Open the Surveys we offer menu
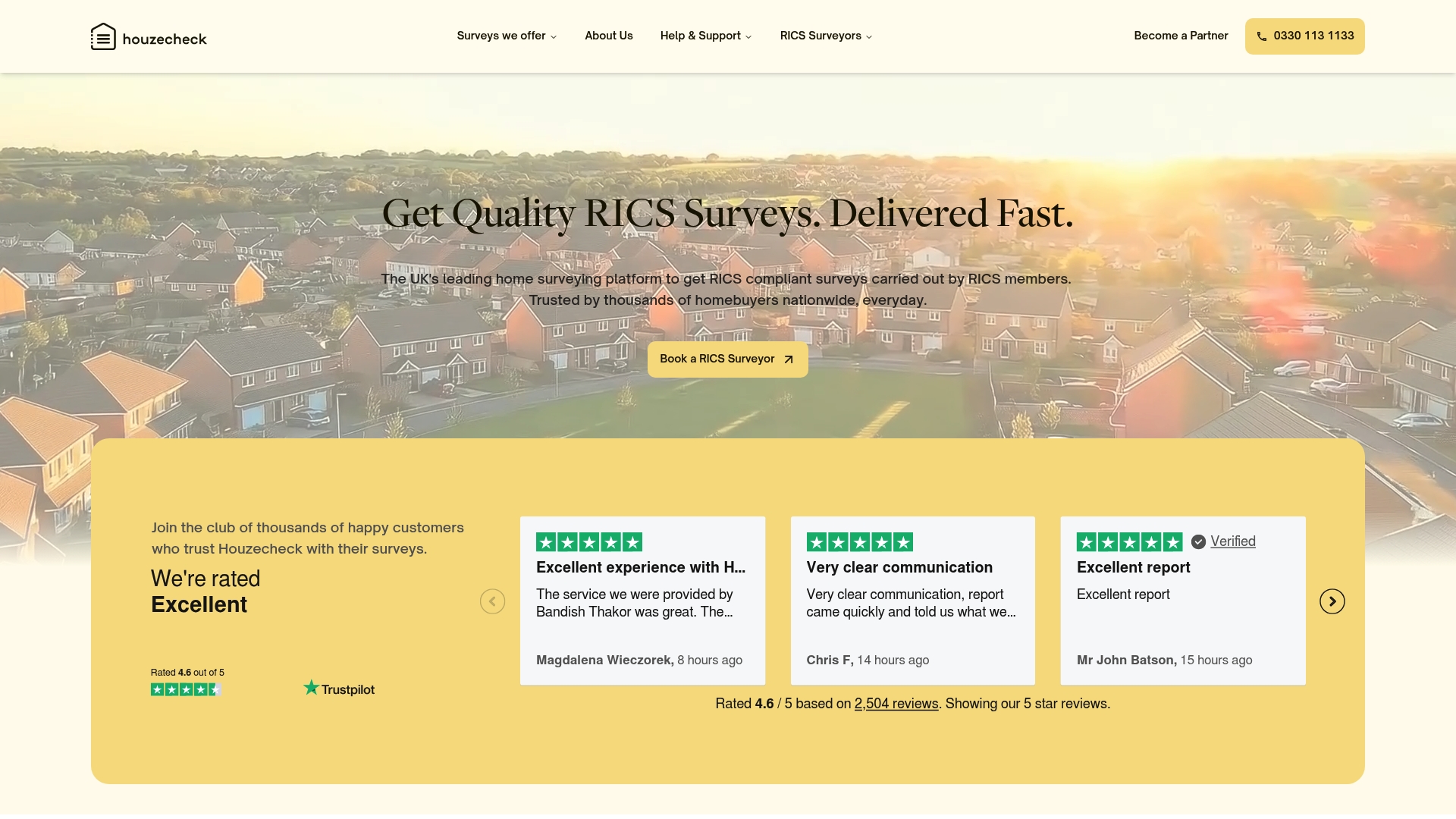The image size is (1456, 819). (x=507, y=36)
